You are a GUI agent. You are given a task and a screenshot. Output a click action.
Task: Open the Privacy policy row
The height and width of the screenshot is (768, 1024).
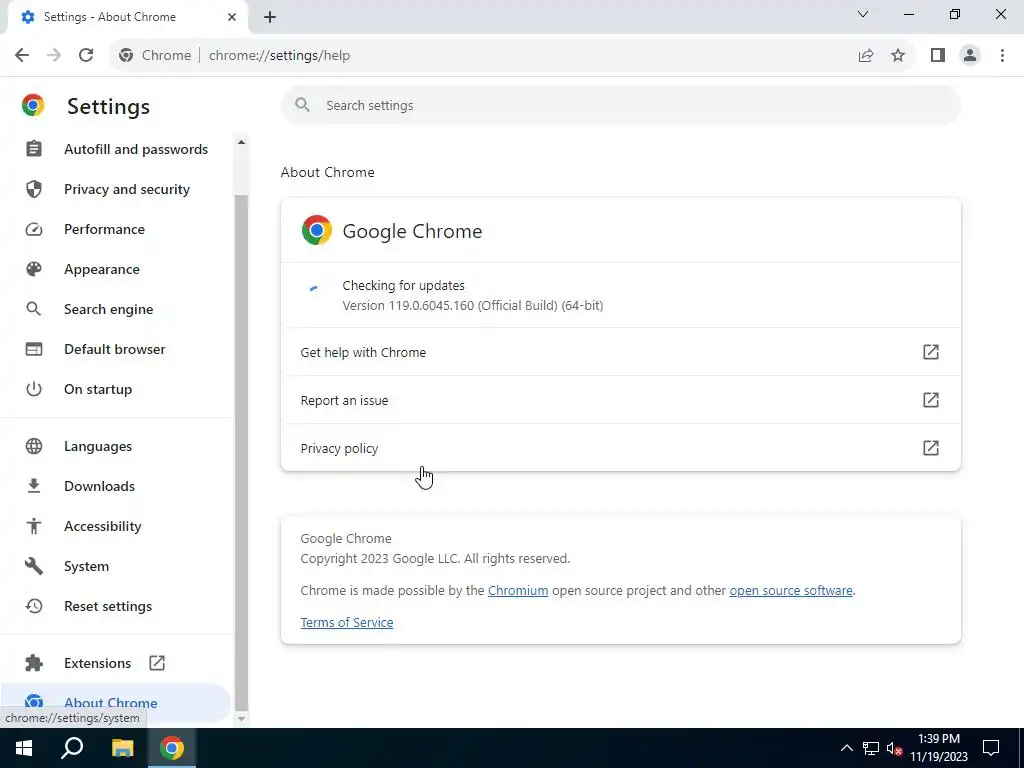pos(620,448)
